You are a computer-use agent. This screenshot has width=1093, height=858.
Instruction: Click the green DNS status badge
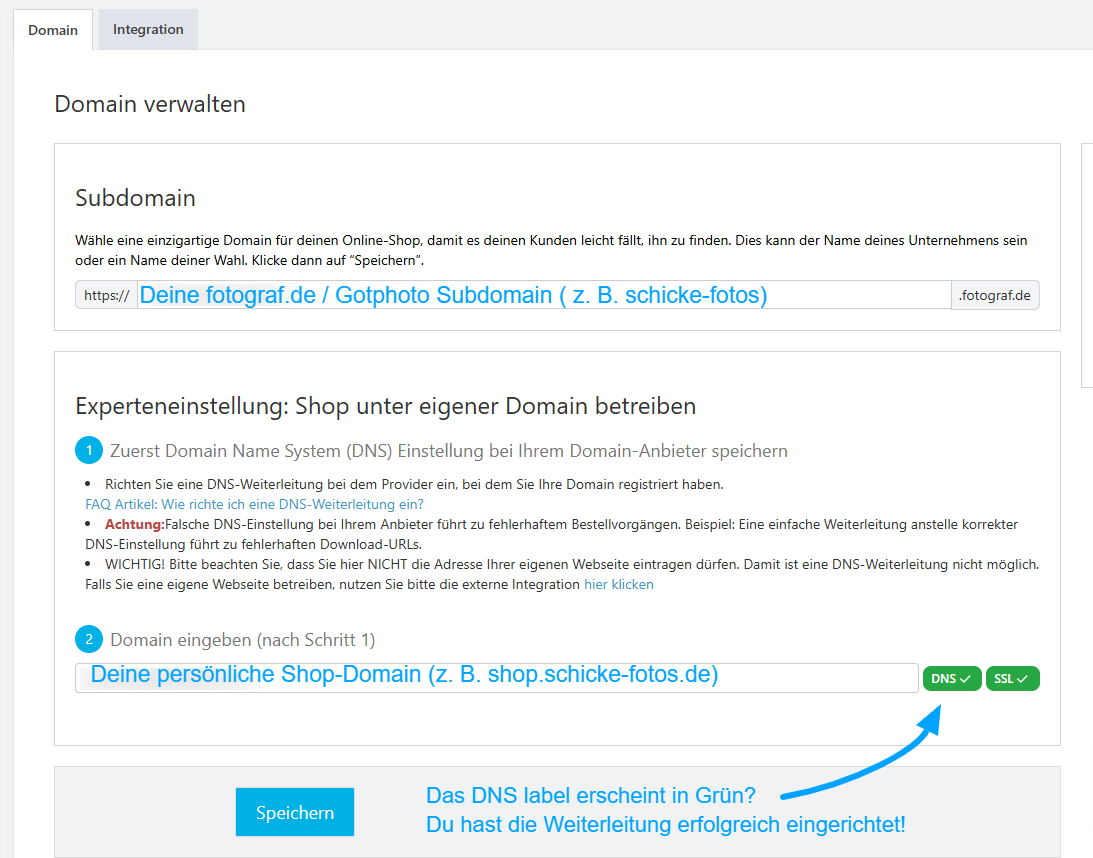(951, 678)
